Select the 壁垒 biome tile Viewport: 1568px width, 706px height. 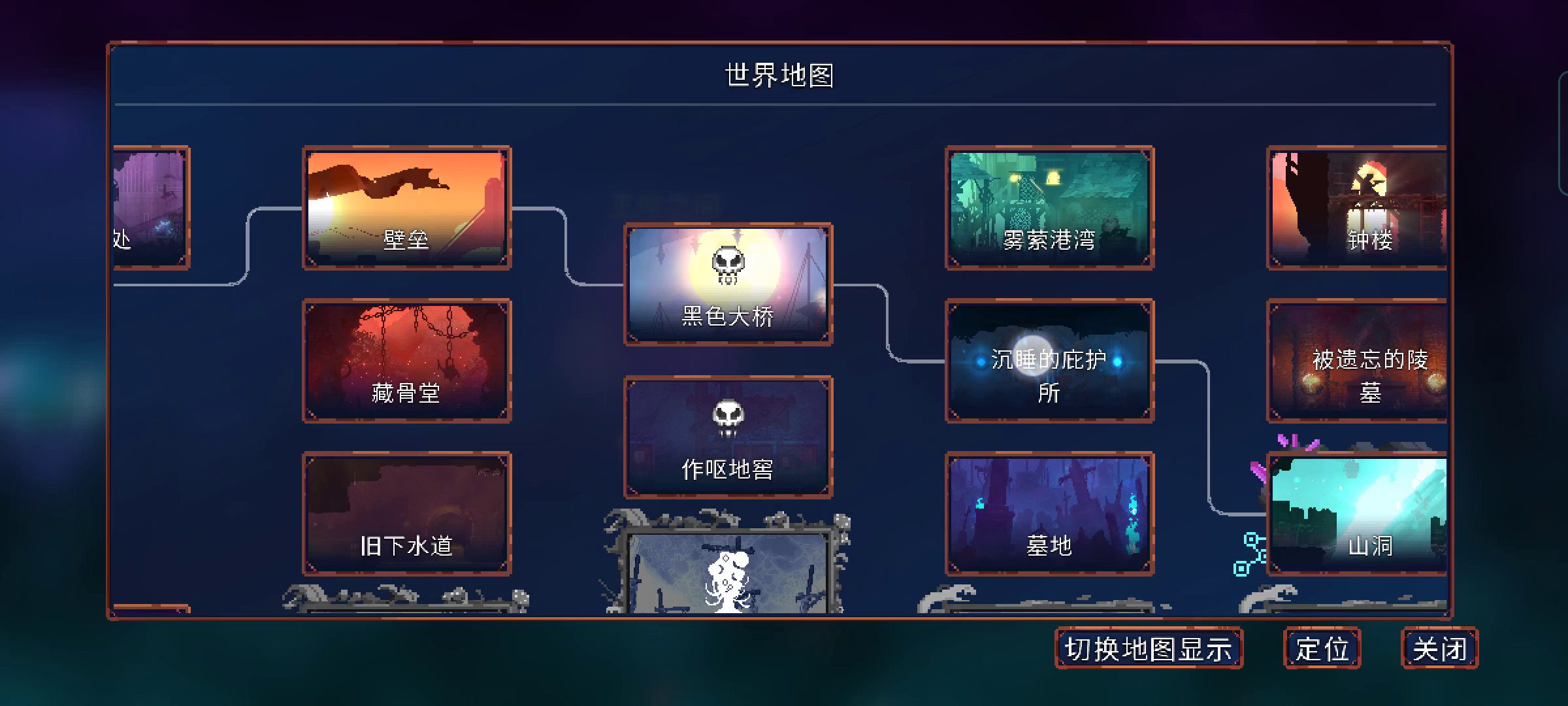coord(407,208)
